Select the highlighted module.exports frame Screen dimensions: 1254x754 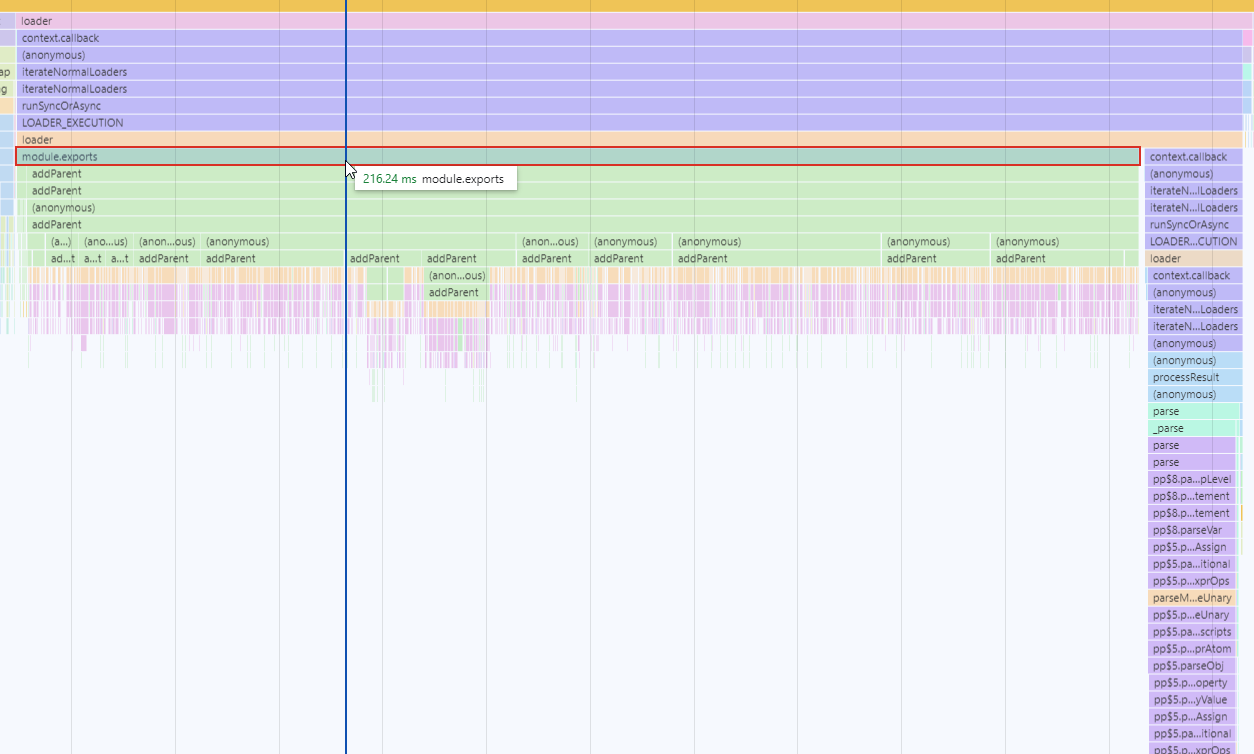(400, 156)
